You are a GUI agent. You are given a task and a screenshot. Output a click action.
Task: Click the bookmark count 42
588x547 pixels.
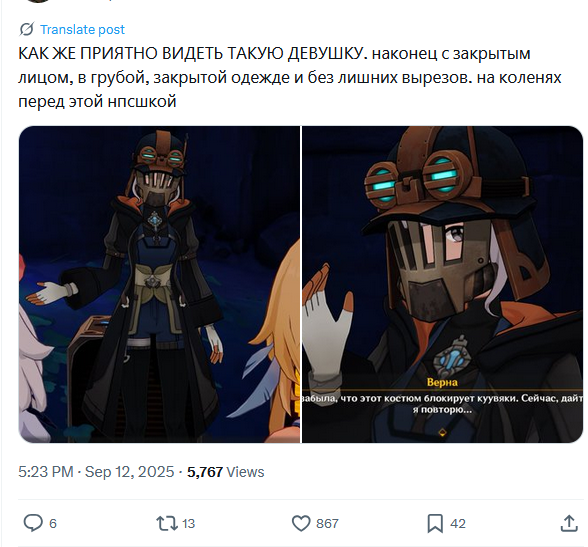tap(458, 523)
